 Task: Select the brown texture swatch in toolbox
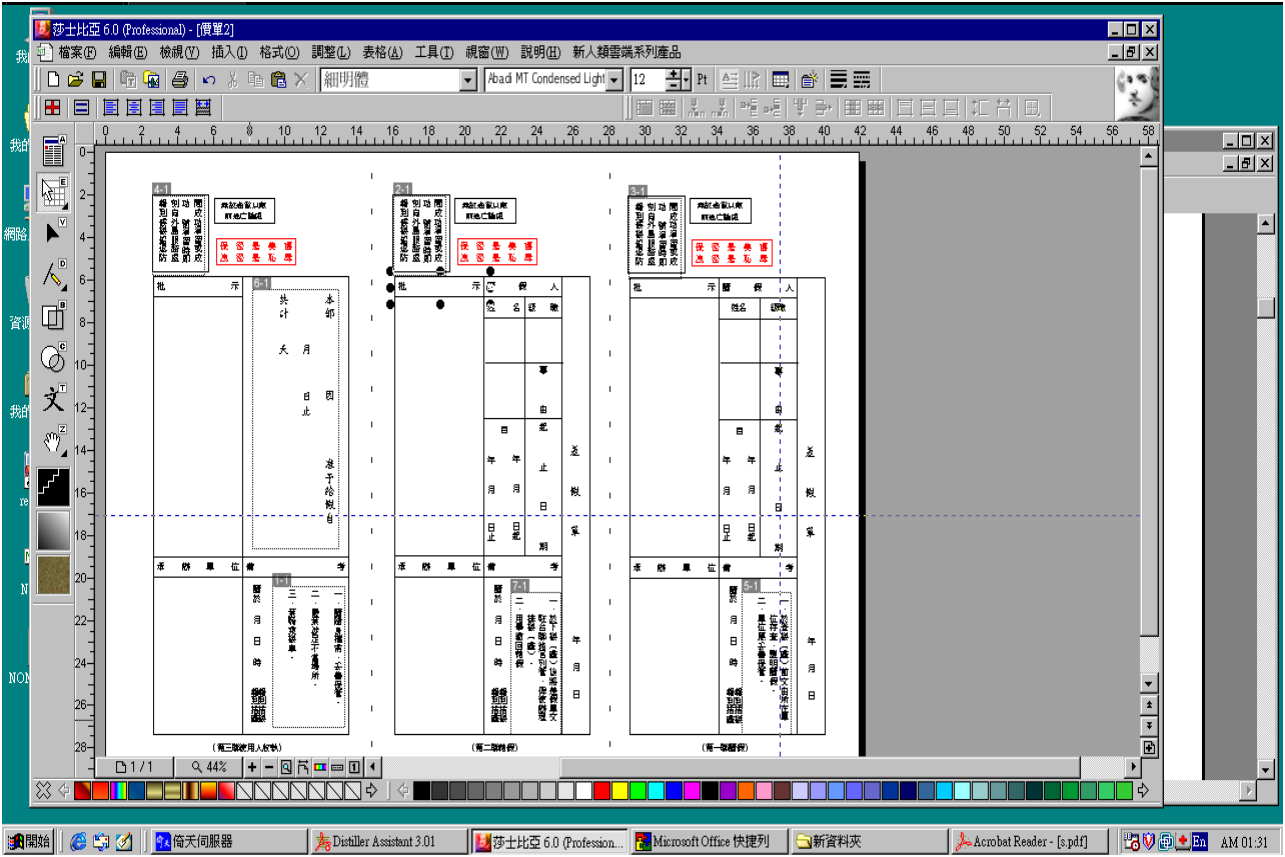[54, 574]
